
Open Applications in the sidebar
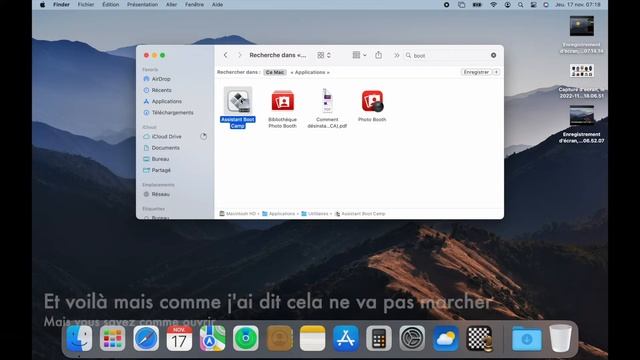click(167, 101)
